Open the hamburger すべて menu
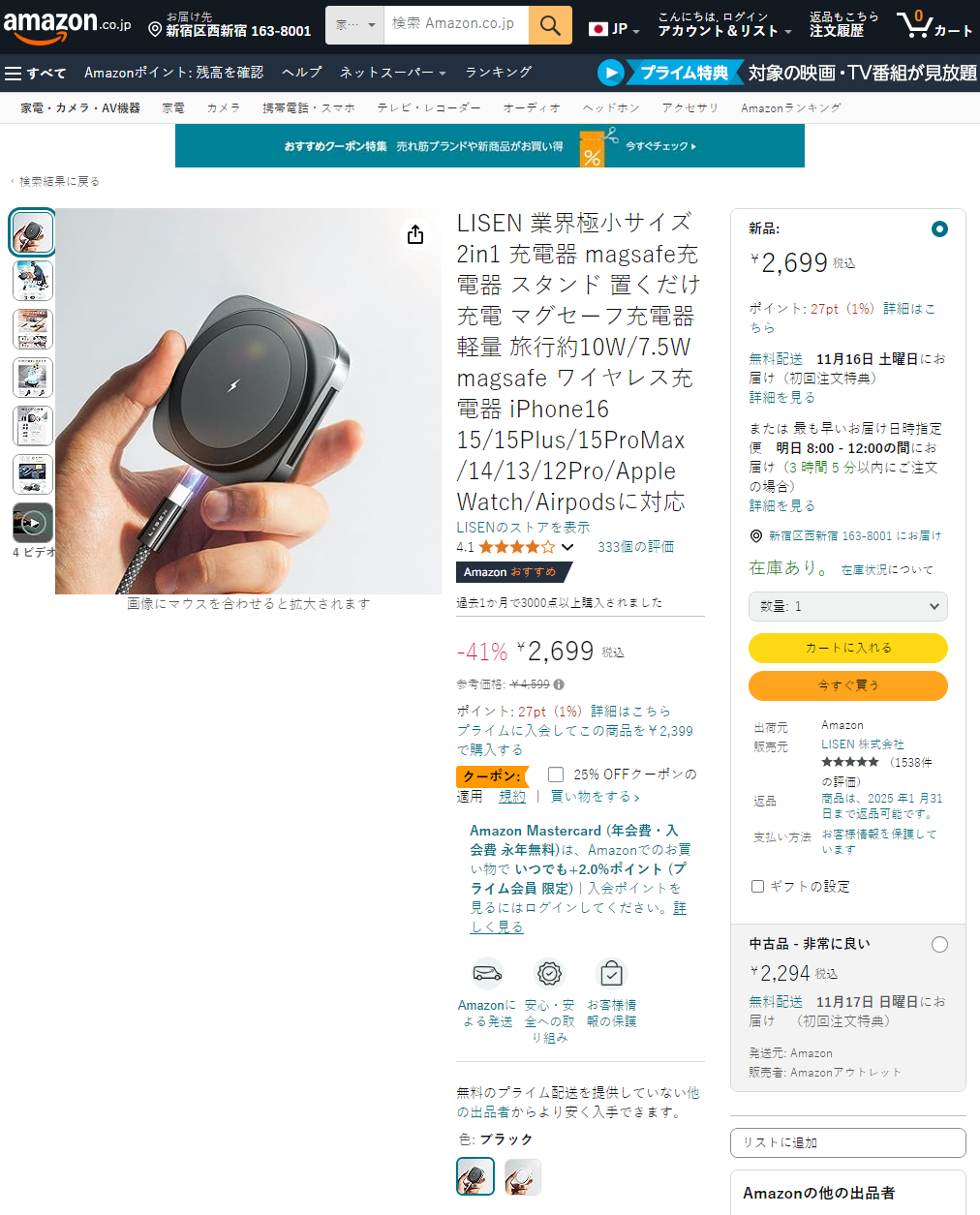The height and width of the screenshot is (1215, 980). 35,73
